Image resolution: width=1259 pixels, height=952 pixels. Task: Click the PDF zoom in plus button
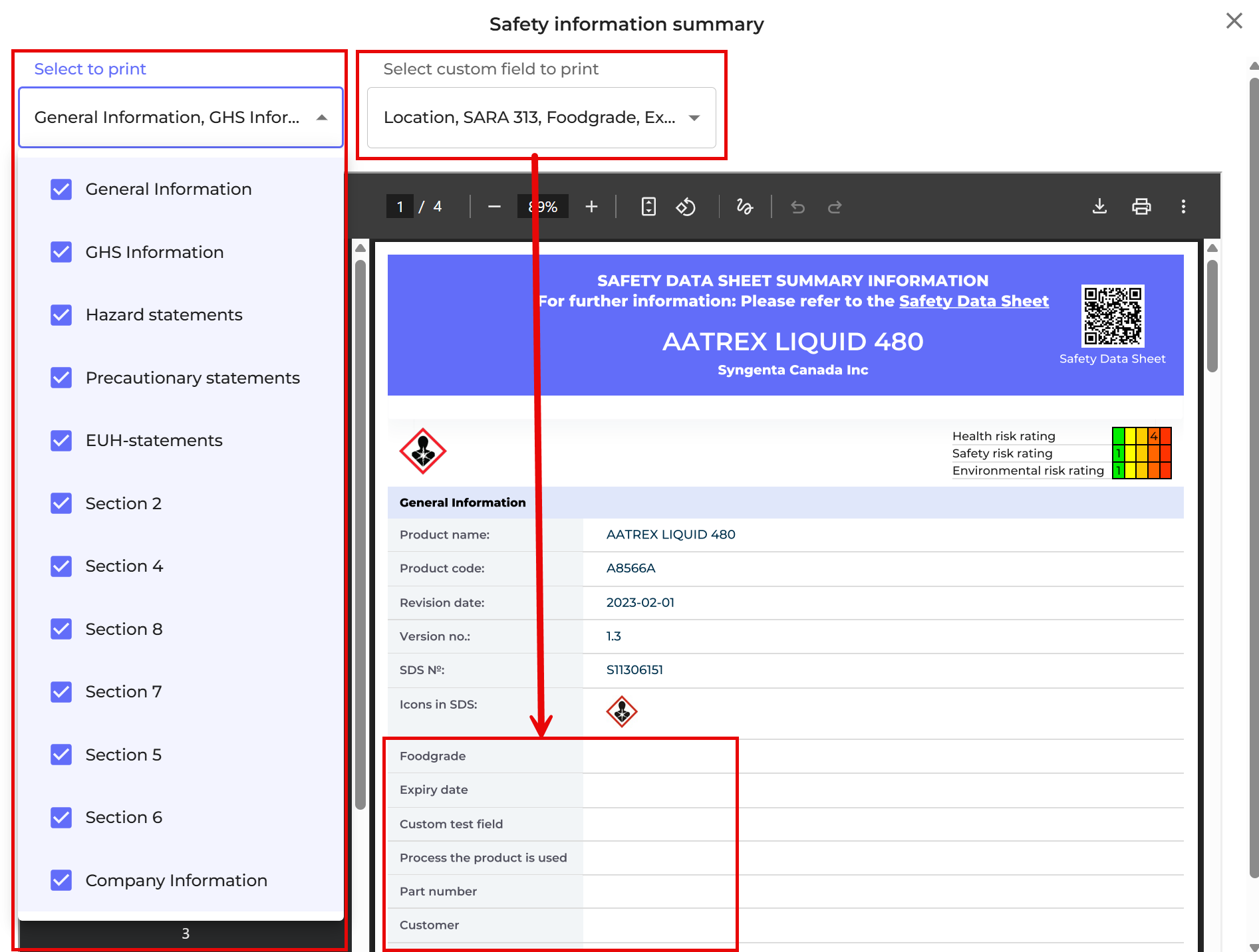(591, 207)
